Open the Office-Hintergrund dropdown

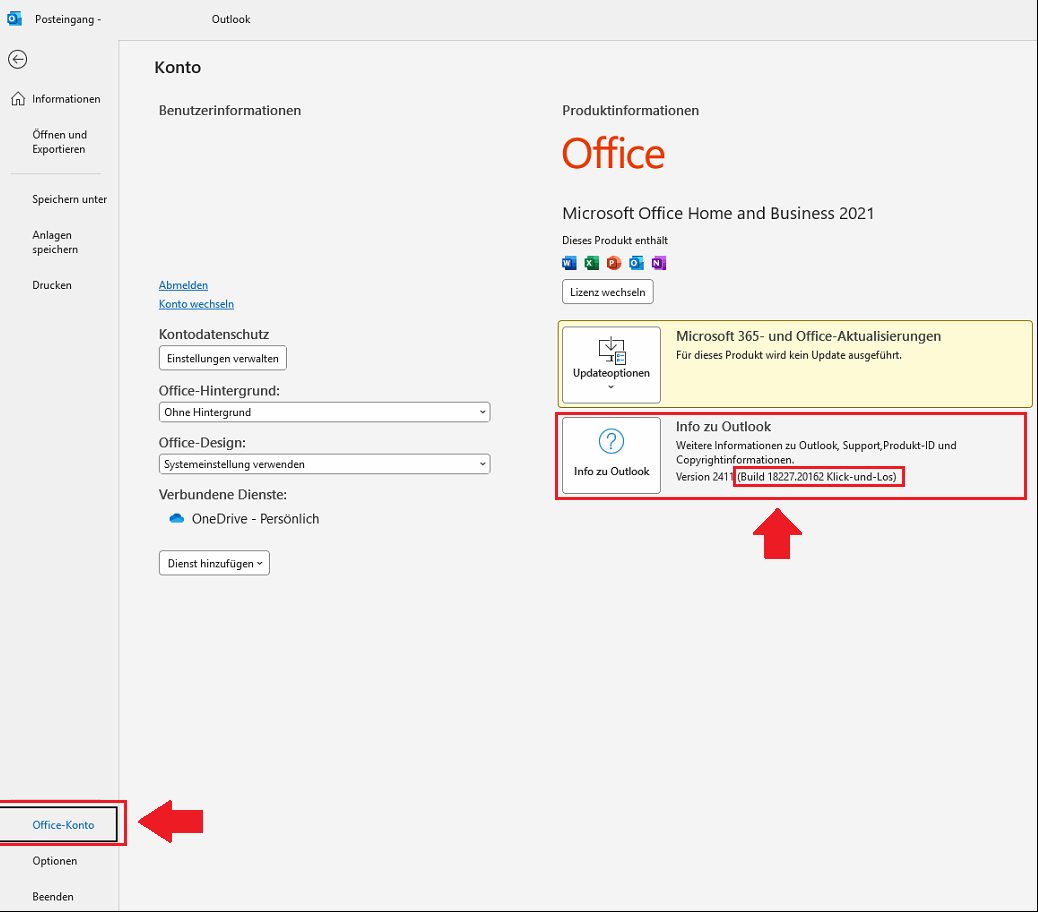pos(324,412)
